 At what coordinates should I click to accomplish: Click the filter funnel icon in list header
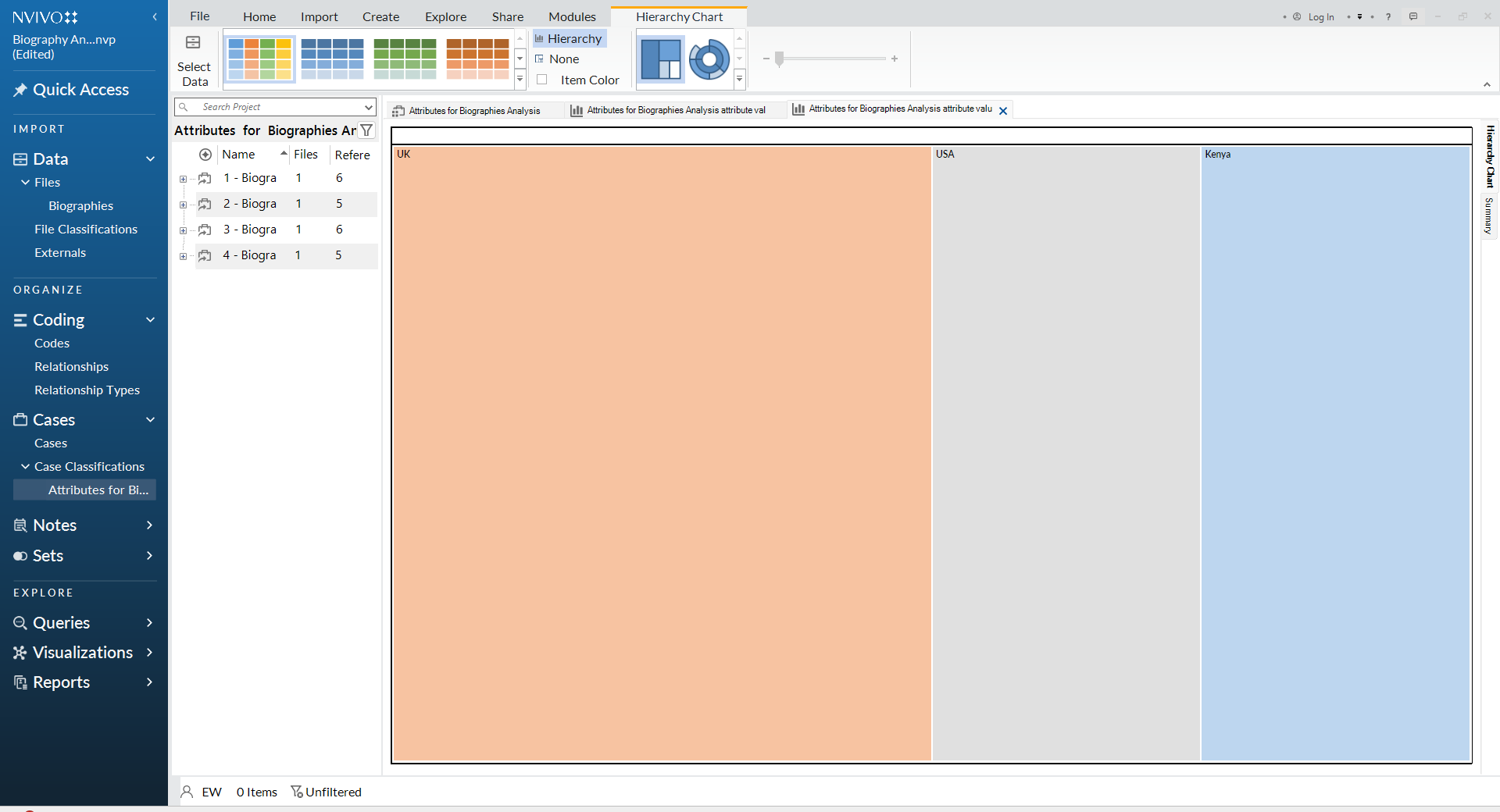tap(366, 130)
